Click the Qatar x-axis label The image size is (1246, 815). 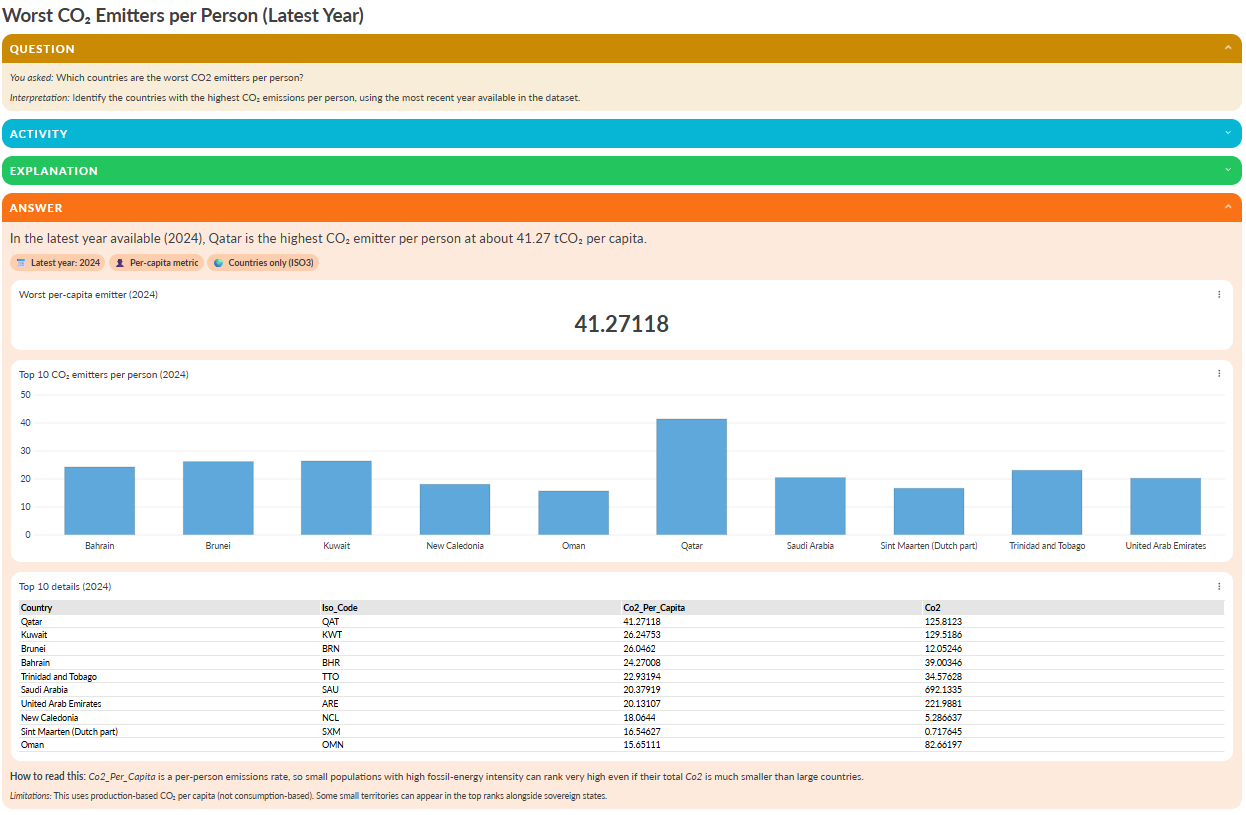(692, 546)
